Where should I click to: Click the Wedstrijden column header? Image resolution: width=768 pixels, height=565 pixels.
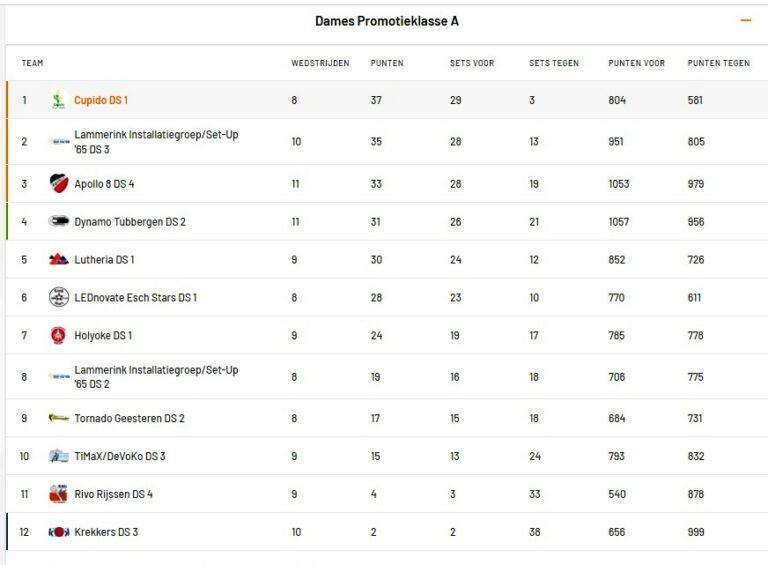(x=320, y=63)
